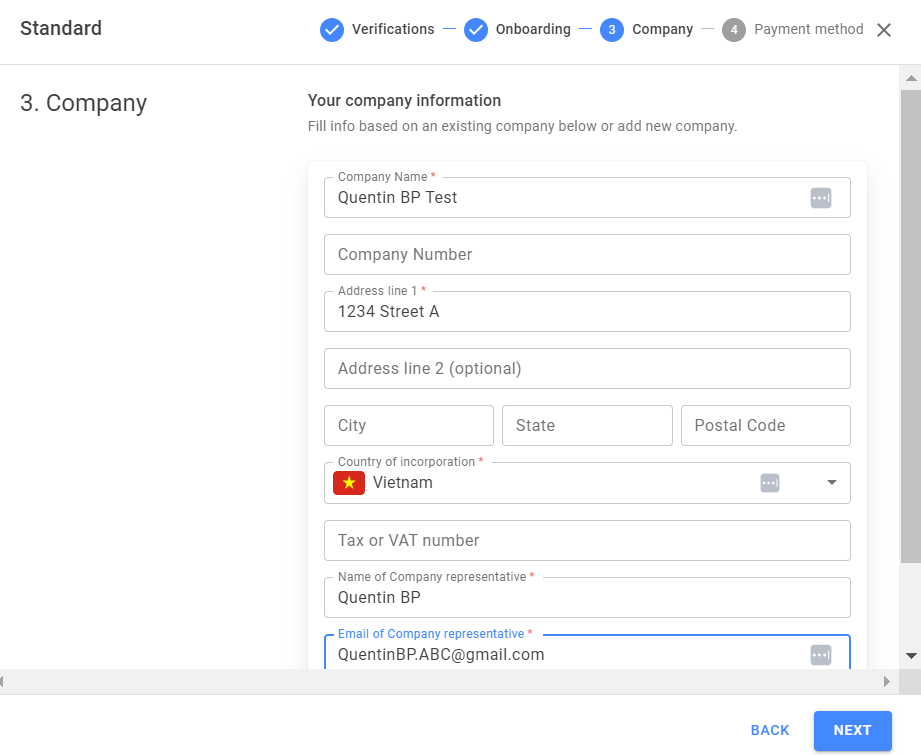Screen dimensions: 921x755
Task: Click the Payment method step label
Action: tap(809, 29)
